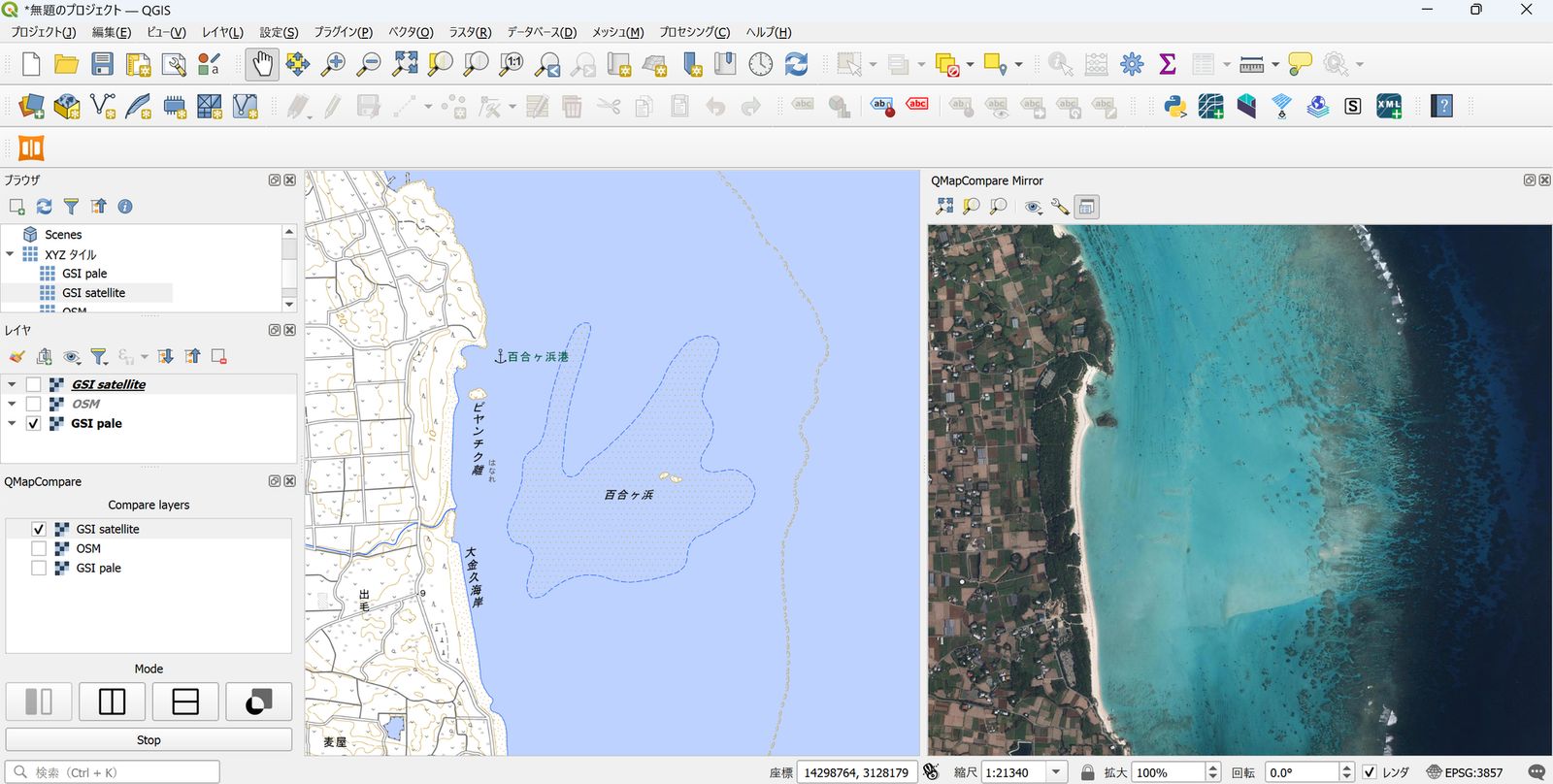Open log messages speech bubble icon
Viewport: 1553px width, 784px height.
1536,772
